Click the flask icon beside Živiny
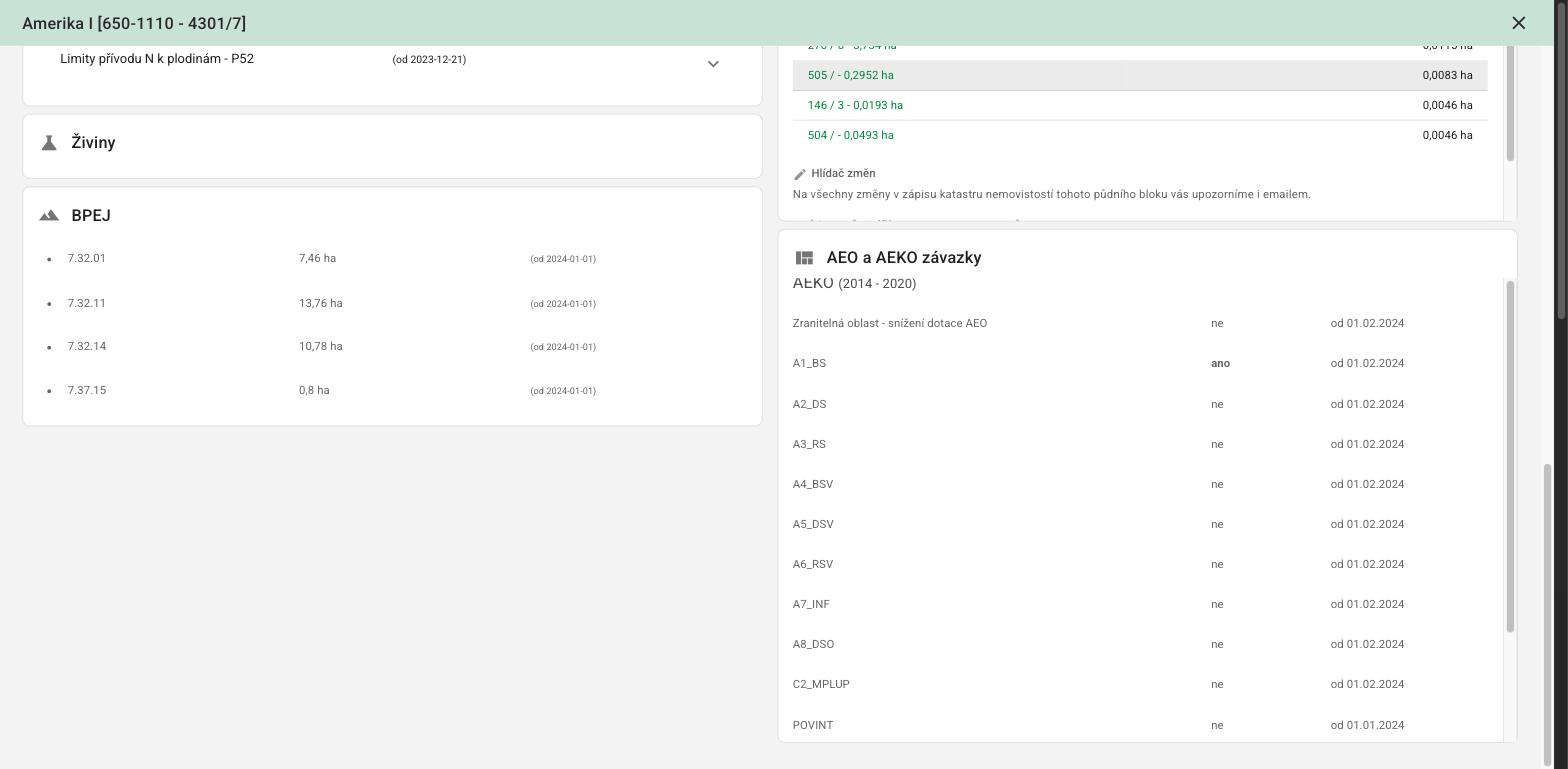Image resolution: width=1568 pixels, height=769 pixels. [x=49, y=143]
